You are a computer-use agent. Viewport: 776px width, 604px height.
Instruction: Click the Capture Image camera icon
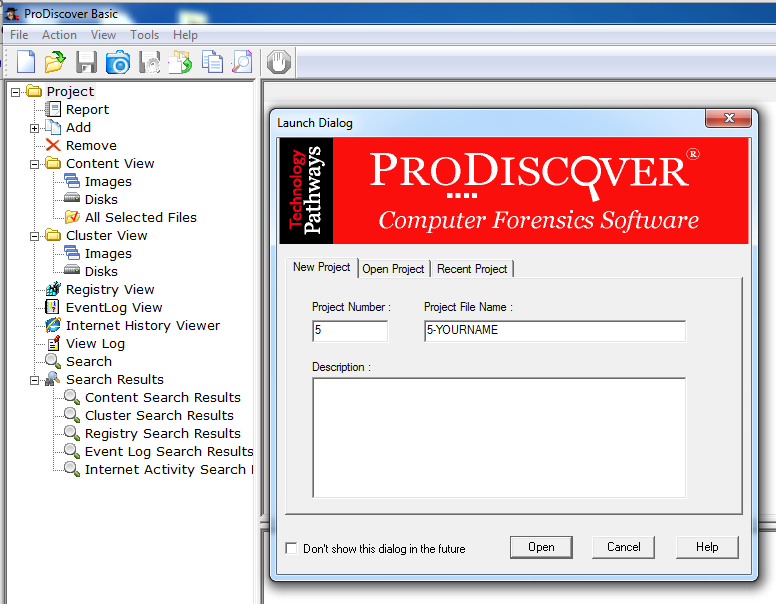click(118, 62)
